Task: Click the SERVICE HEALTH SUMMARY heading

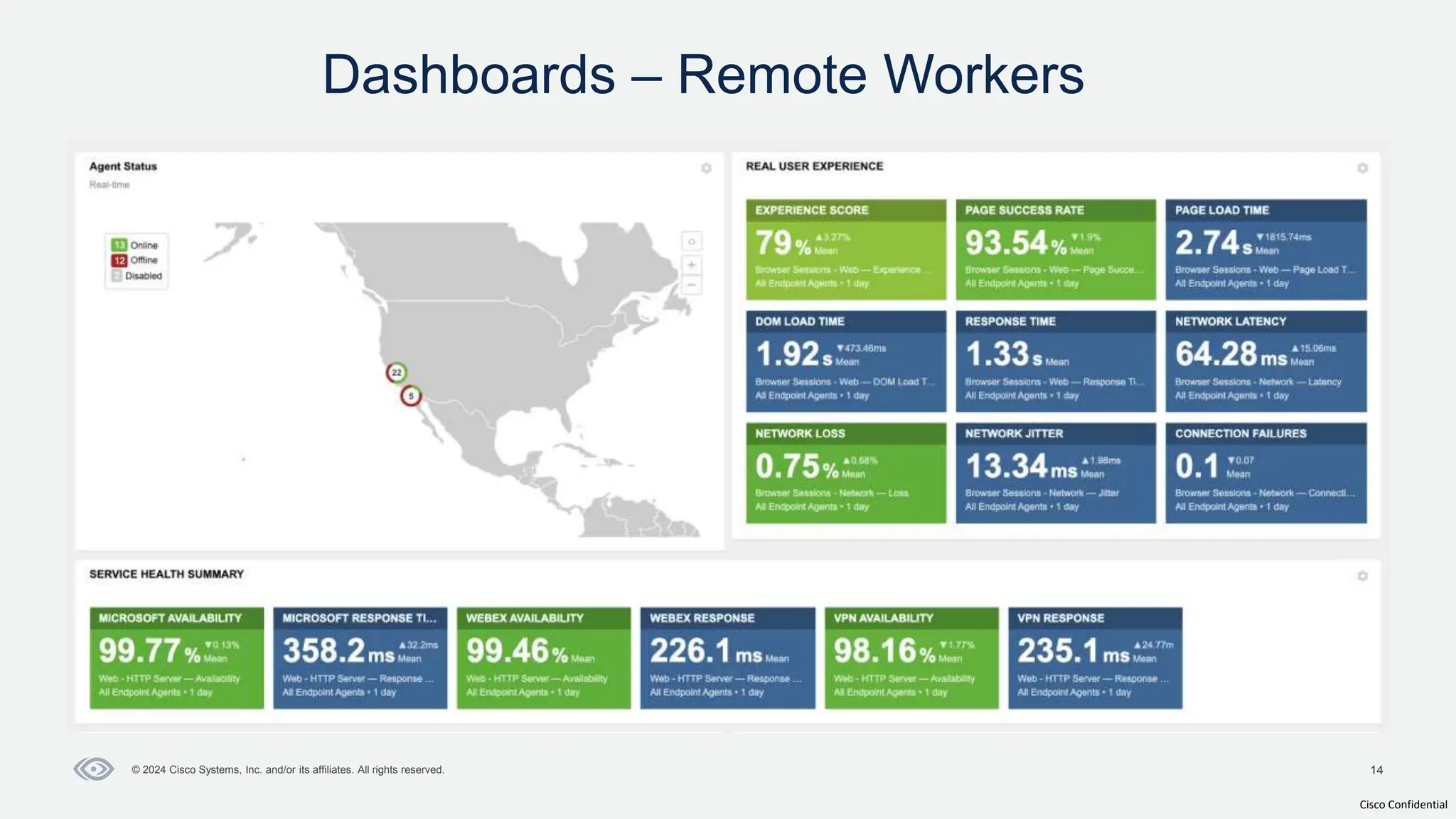Action: 166,574
